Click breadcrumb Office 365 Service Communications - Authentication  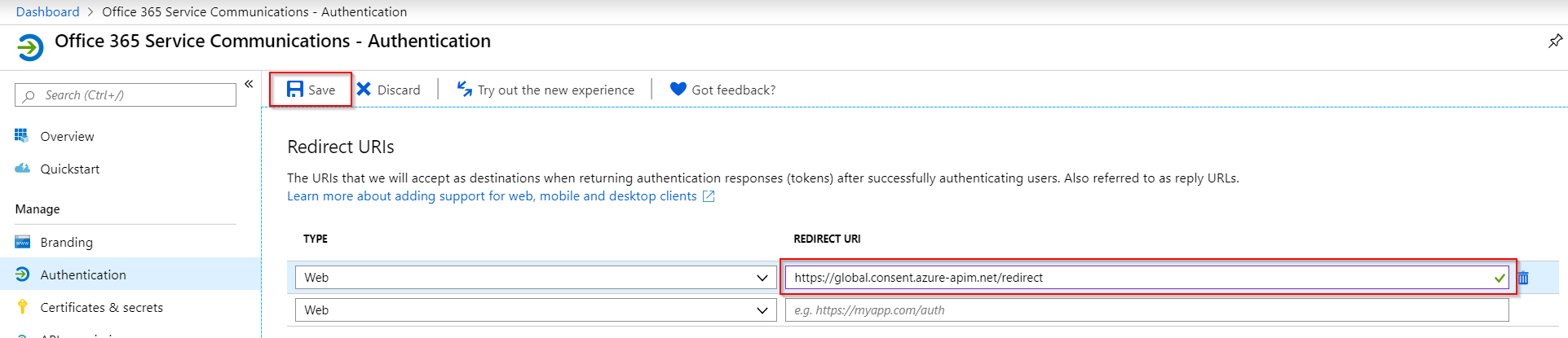tap(254, 12)
